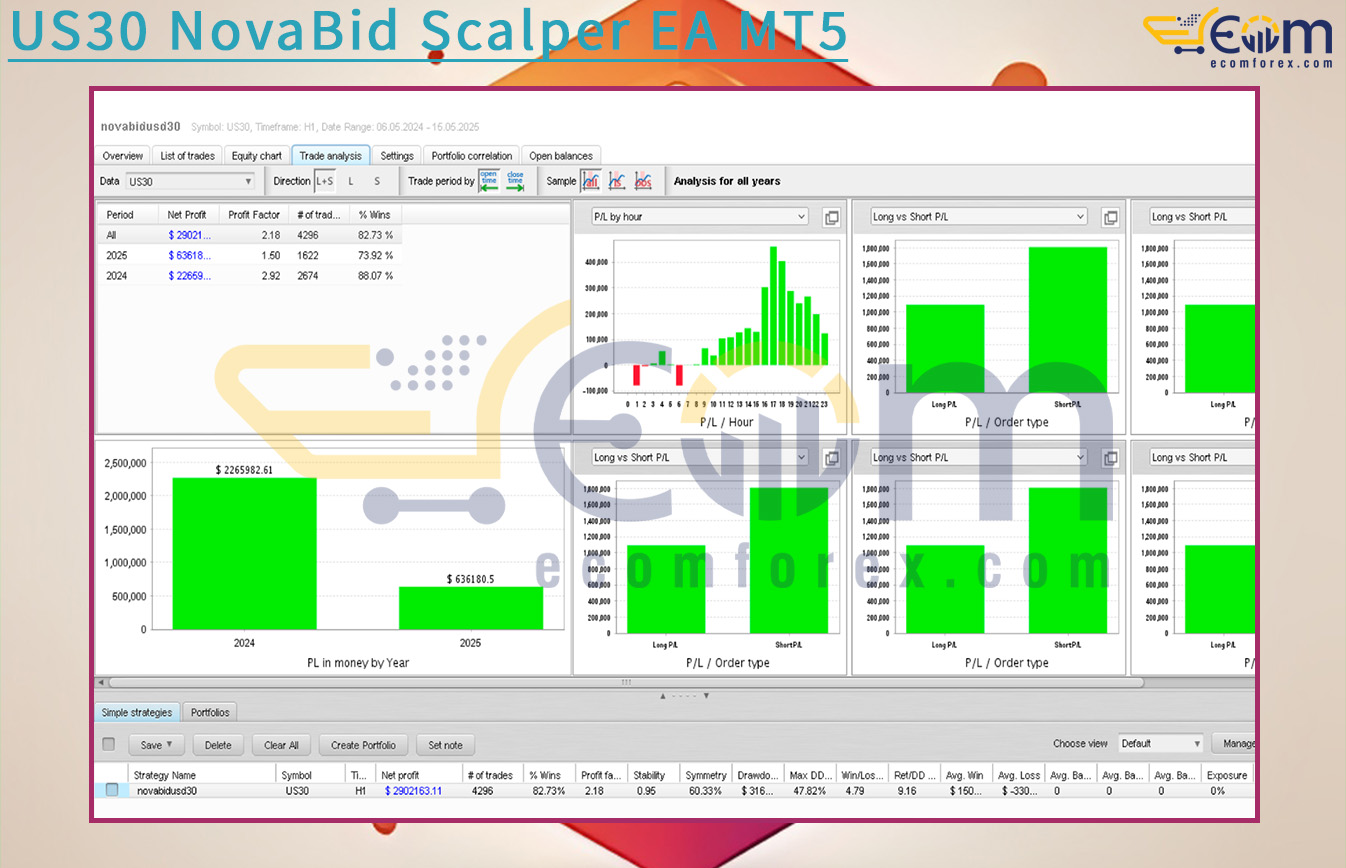Screen dimensions: 1346x868
Task: Switch to the Portfolios tab
Action: pos(210,713)
